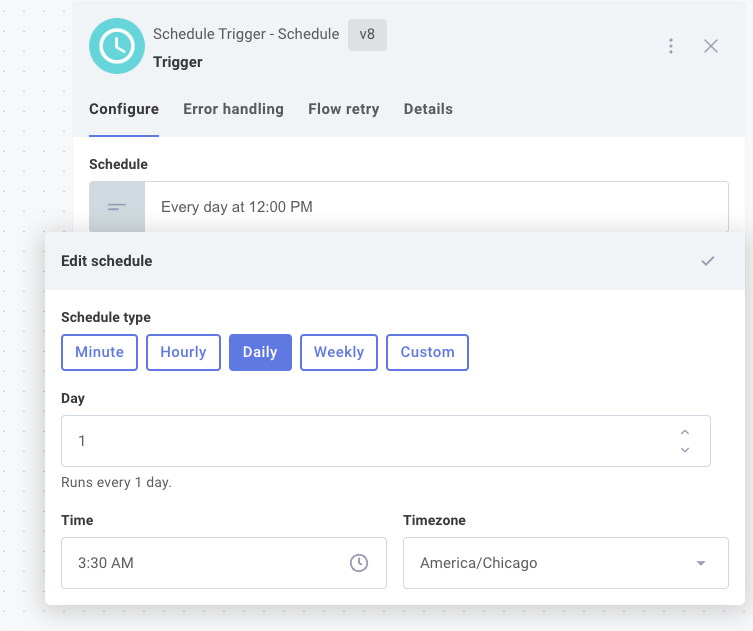753x631 pixels.
Task: Click the 'Every day at 12:00 PM' field
Action: coord(436,207)
